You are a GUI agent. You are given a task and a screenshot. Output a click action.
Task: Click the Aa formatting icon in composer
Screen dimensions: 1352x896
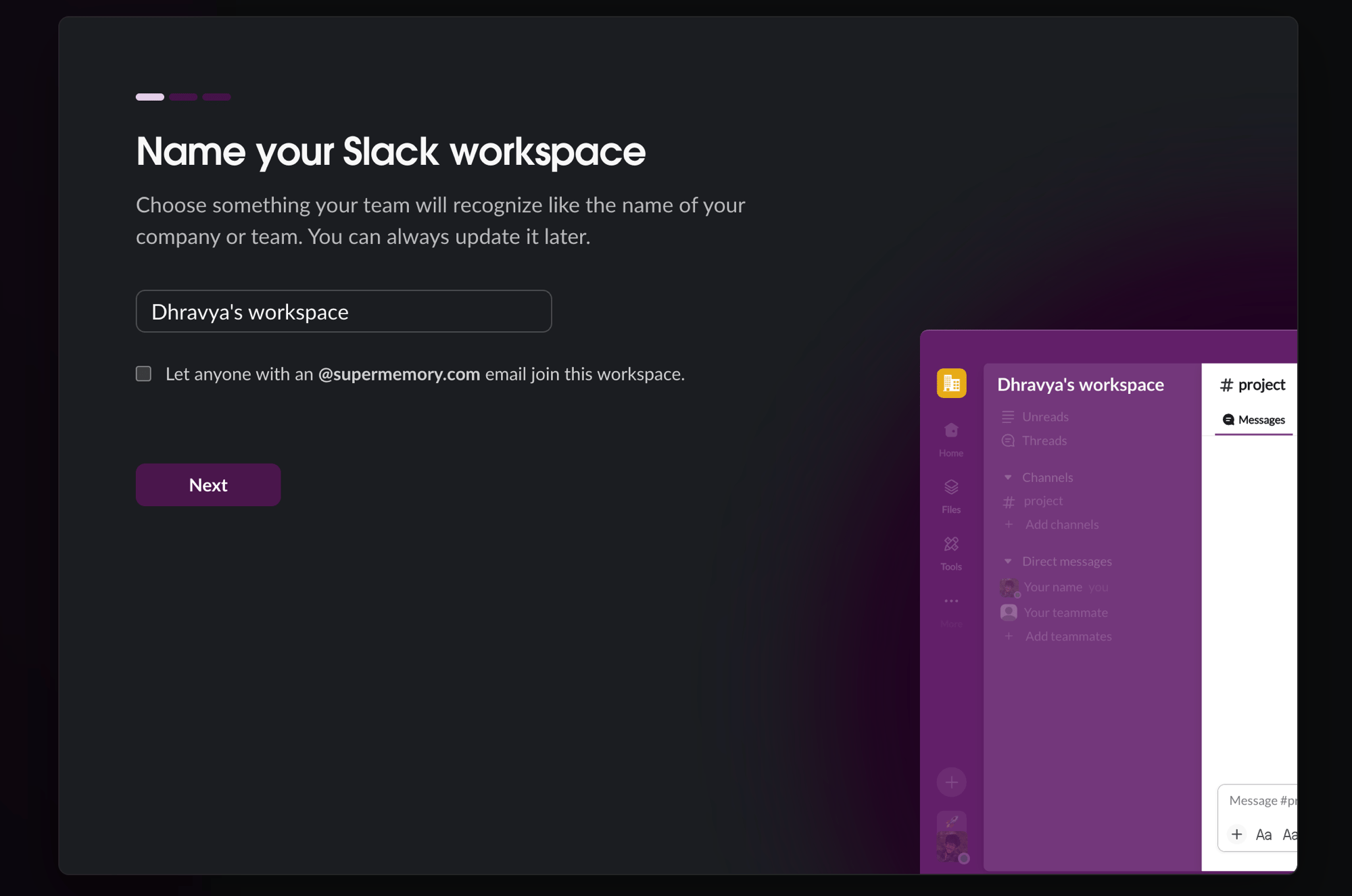[x=1263, y=835]
